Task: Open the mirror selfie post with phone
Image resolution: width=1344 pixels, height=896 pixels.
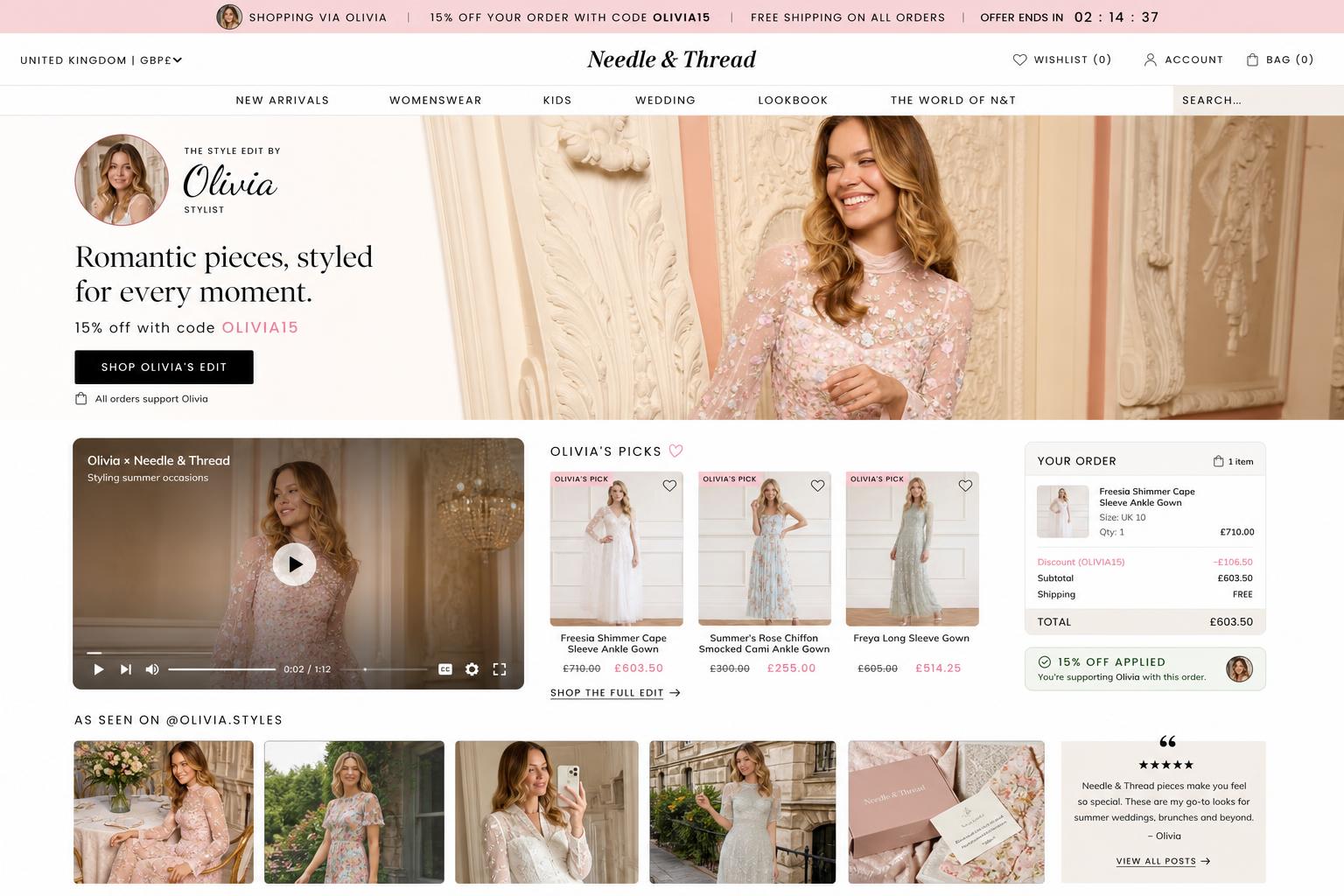Action: click(547, 812)
